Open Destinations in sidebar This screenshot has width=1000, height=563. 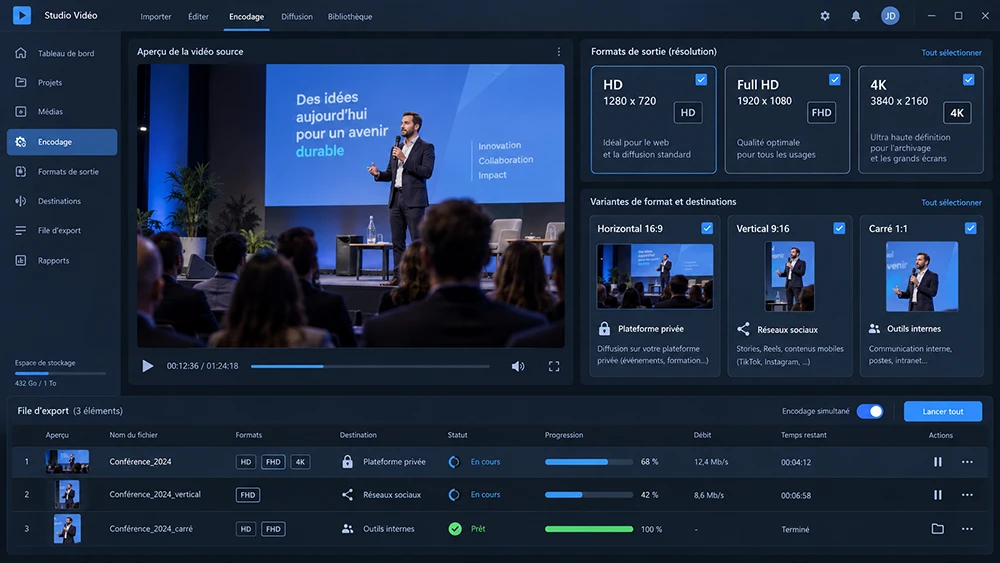62,201
